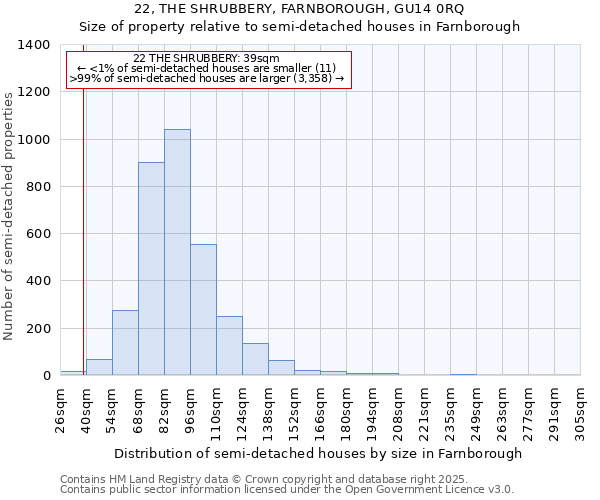This screenshot has height=500, width=600.
Task: Select the bar between 110sqm and 124sqm
Action: pos(229,346)
